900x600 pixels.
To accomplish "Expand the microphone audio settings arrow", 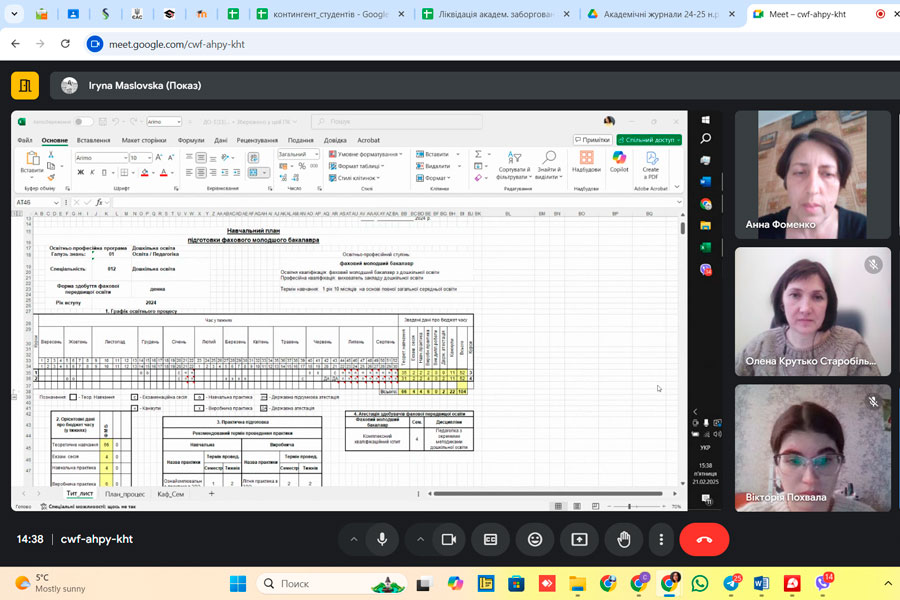I will 352,539.
